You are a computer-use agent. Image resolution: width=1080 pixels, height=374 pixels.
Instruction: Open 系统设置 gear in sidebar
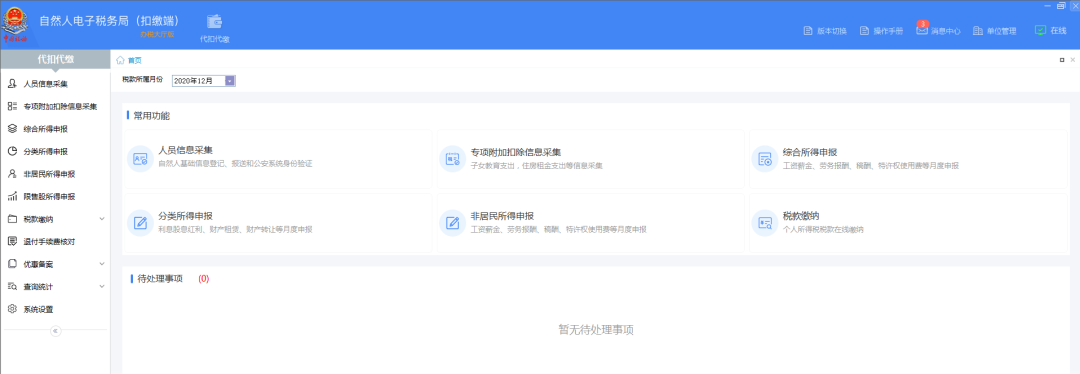click(x=12, y=309)
